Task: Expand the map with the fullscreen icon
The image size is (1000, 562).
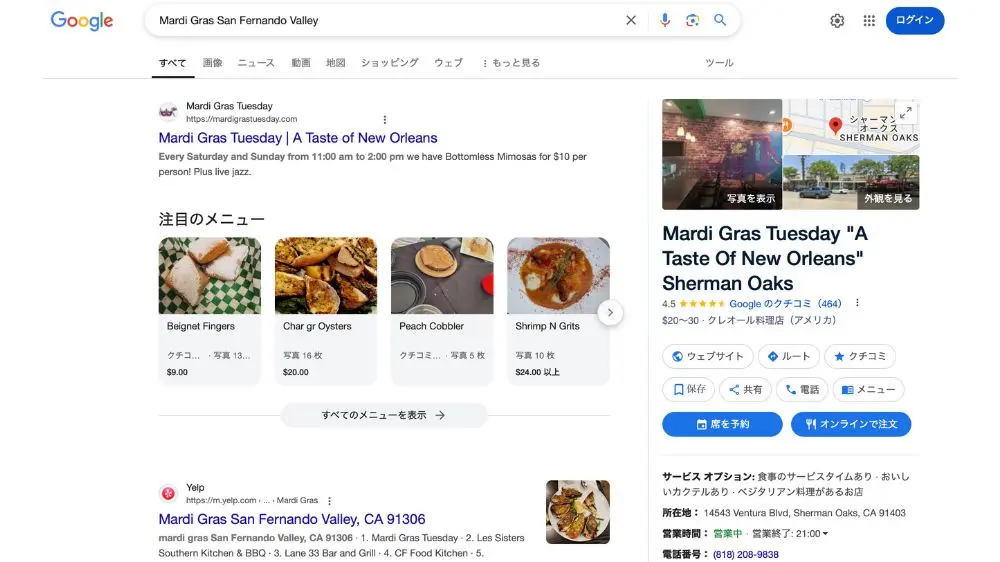Action: 906,113
